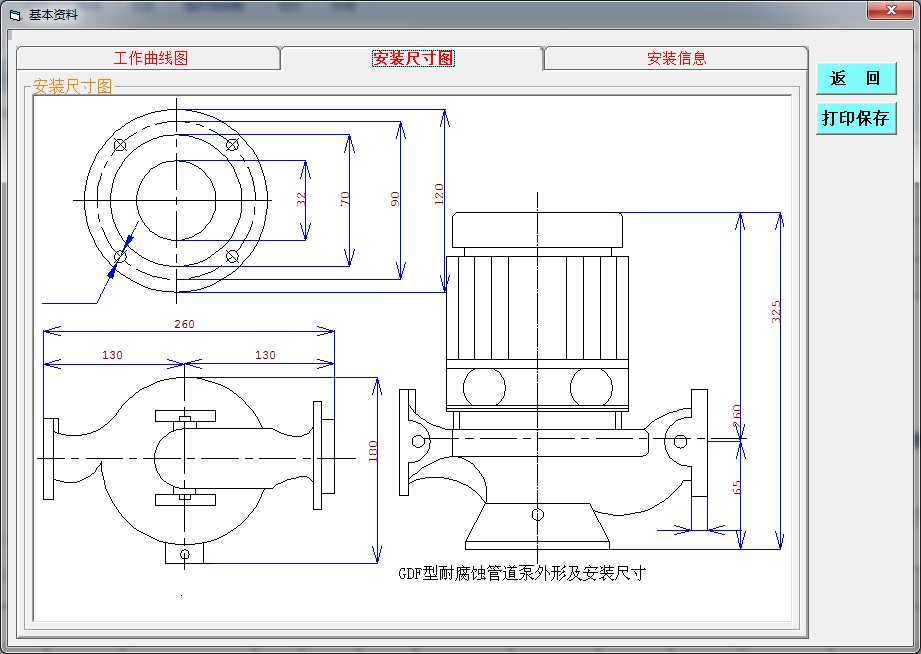Screen dimensions: 921x654
Task: Click the 32 bore diameter dimension
Action: coord(301,199)
